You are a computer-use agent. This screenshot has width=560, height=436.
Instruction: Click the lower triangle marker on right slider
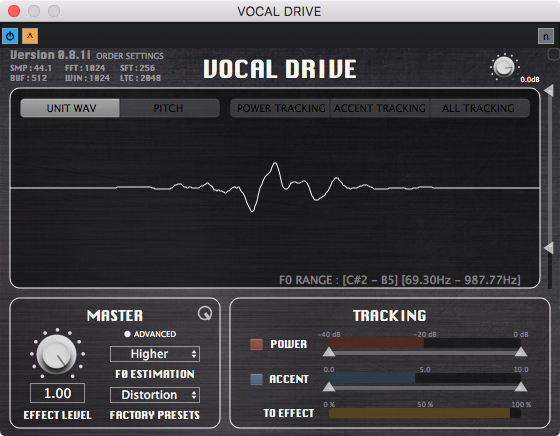549,248
